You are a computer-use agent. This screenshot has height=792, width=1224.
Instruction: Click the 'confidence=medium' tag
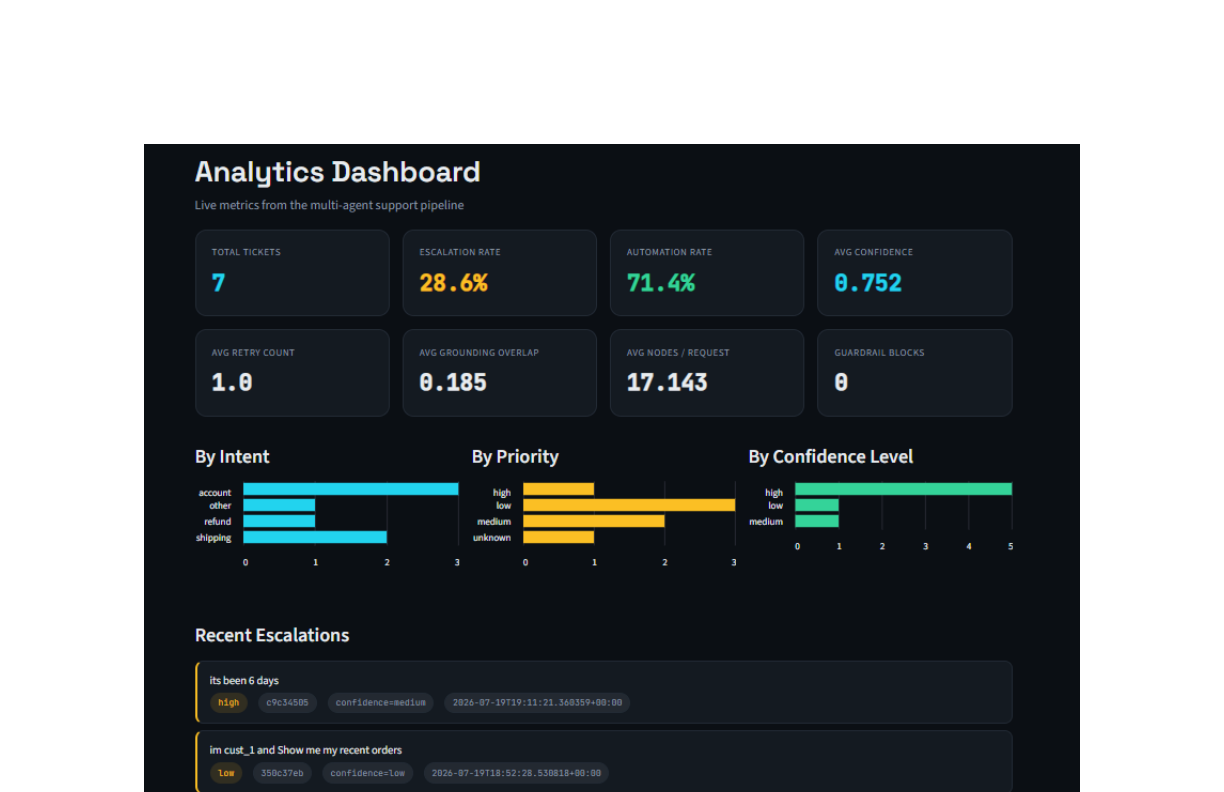(381, 703)
